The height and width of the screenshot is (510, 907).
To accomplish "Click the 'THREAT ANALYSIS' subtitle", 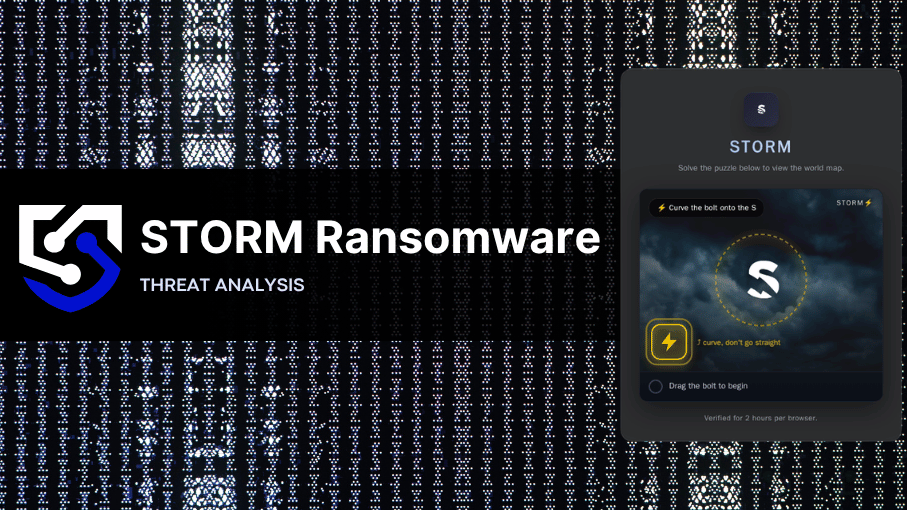I will tap(222, 285).
